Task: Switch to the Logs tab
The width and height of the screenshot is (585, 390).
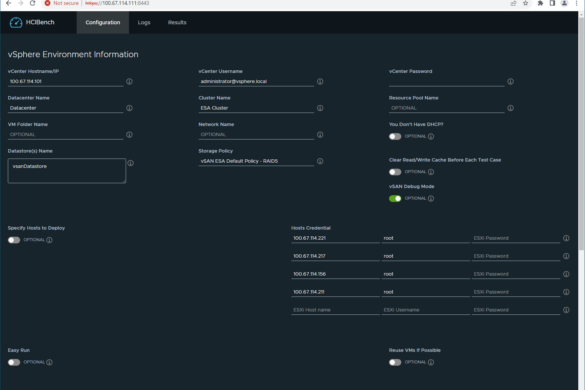Action: click(144, 22)
